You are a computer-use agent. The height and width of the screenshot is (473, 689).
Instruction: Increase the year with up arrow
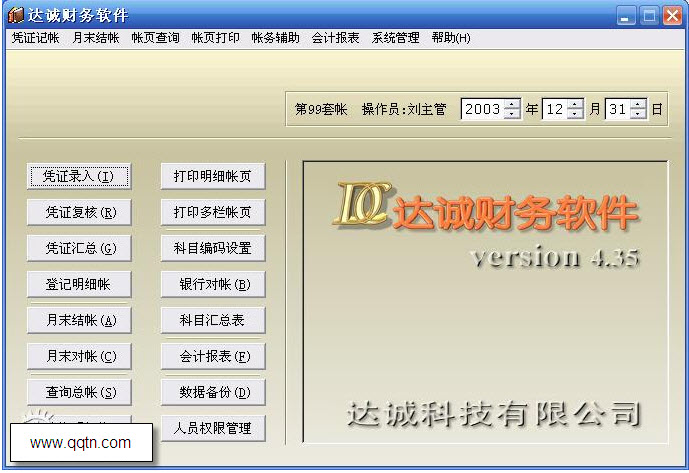(511, 104)
